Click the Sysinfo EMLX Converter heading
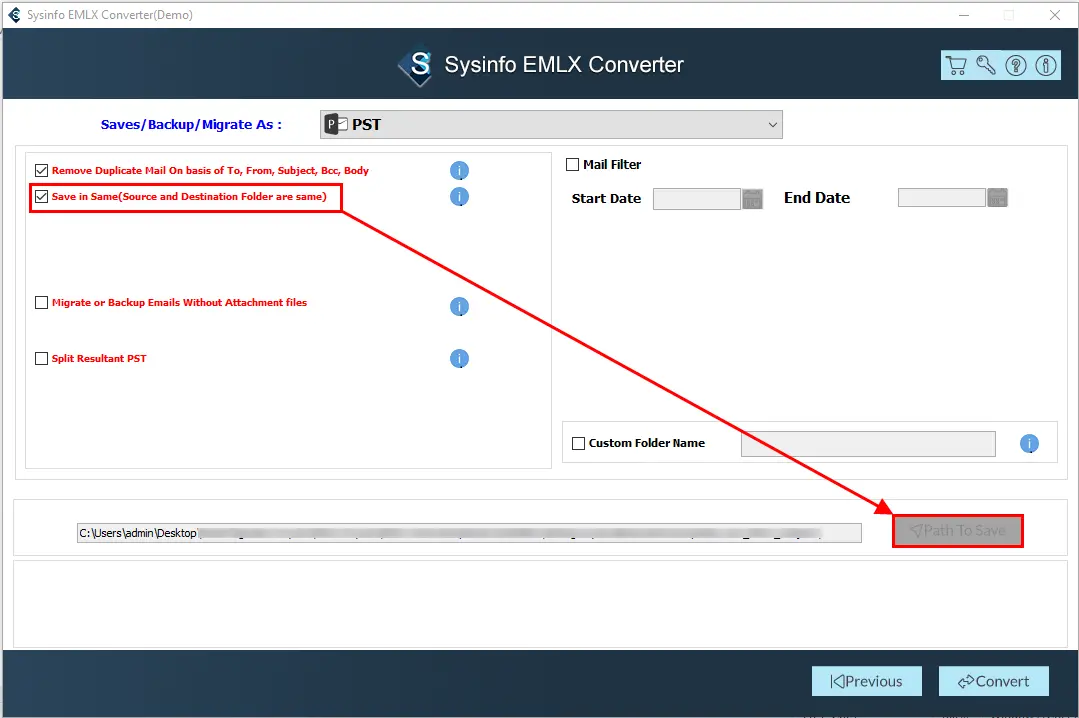 [x=564, y=65]
